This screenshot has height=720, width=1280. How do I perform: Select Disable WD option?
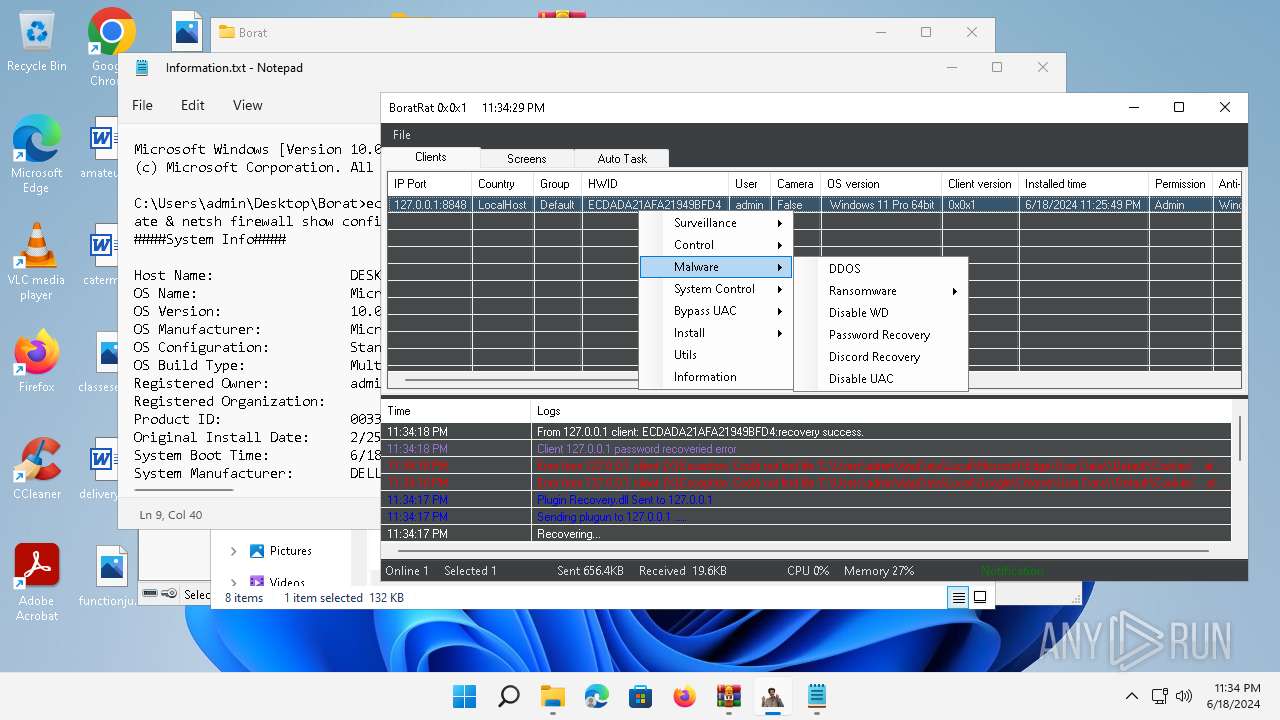(881, 313)
